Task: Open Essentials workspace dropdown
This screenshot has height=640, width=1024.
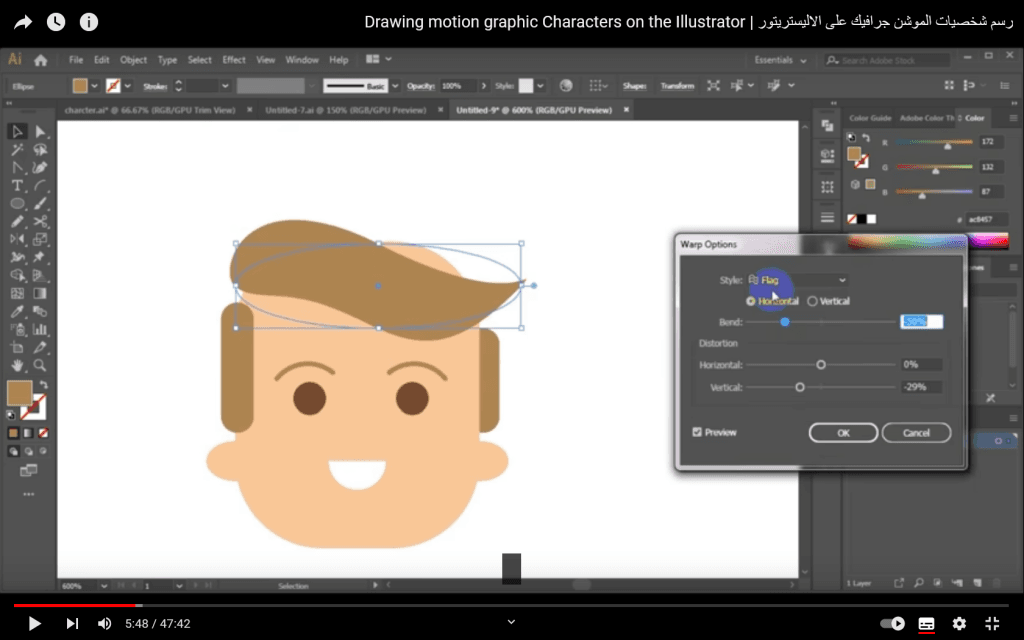Action: [x=780, y=60]
